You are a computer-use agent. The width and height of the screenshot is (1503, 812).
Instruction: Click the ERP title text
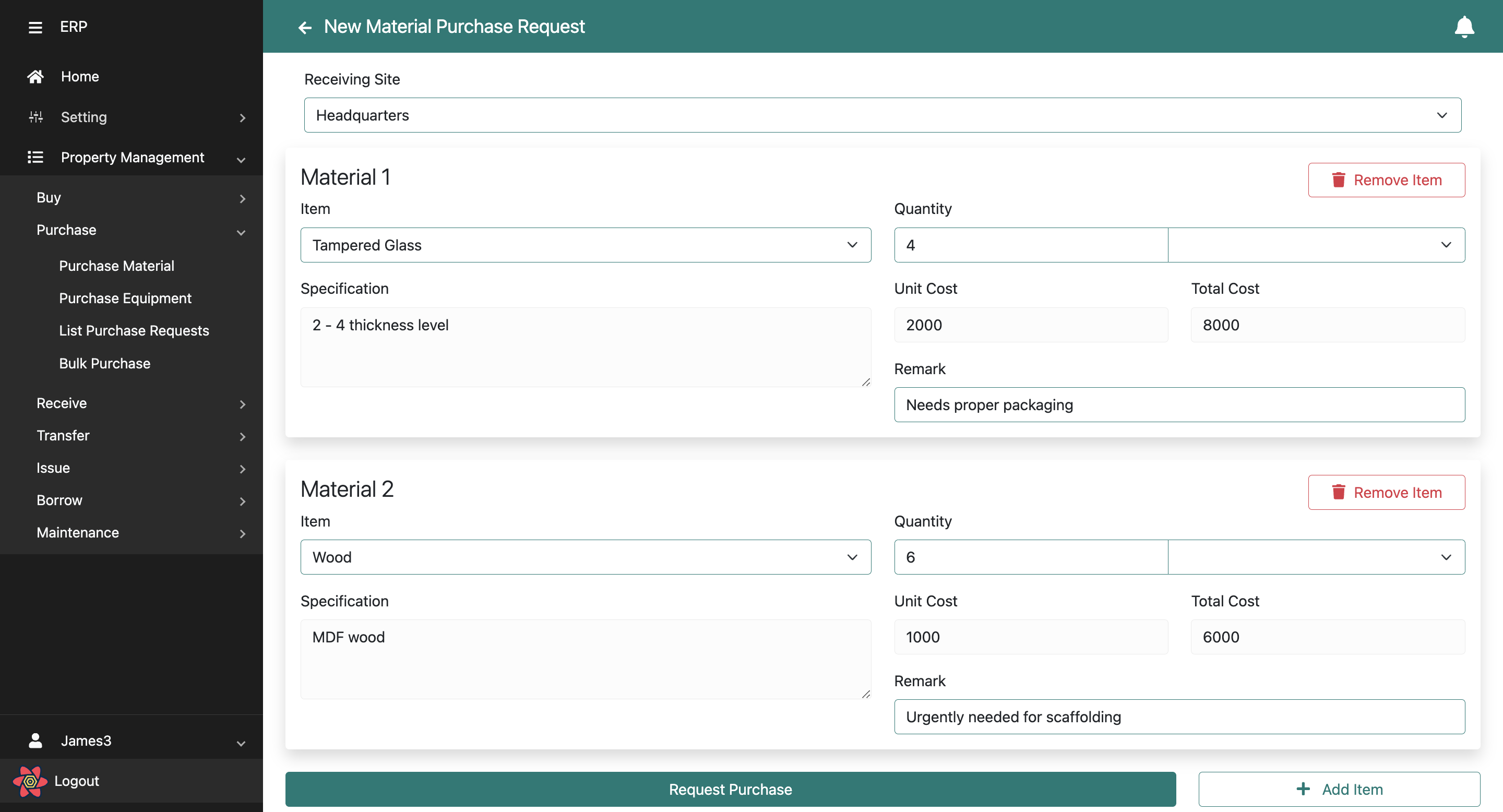point(74,27)
